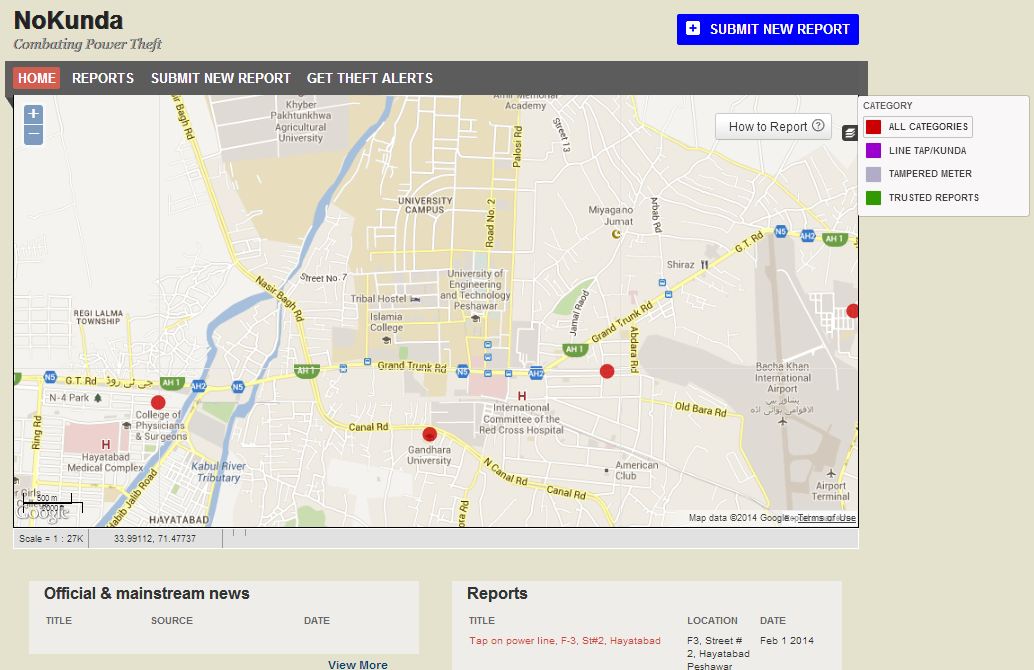Screen dimensions: 1034x670
Task: Click the TITLE column header in Reports
Action: click(x=481, y=621)
